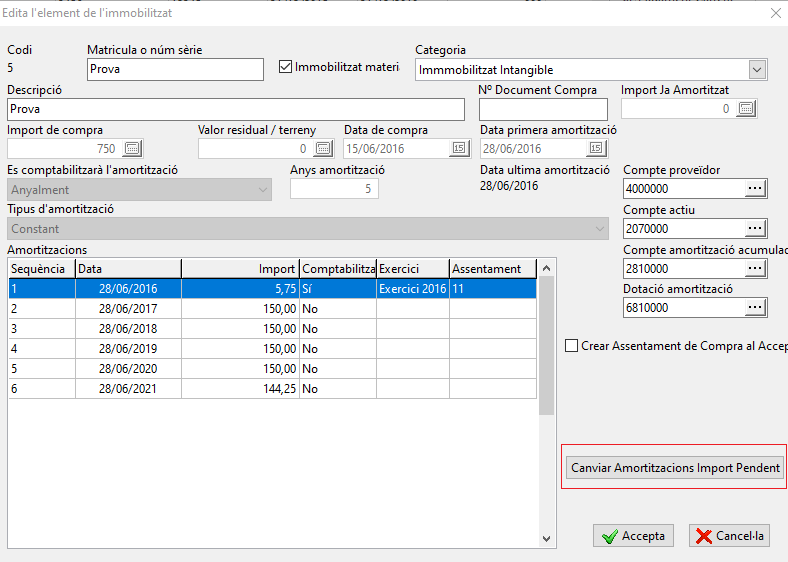
Task: Click the Matricula o núm sèrie field
Action: [175, 69]
